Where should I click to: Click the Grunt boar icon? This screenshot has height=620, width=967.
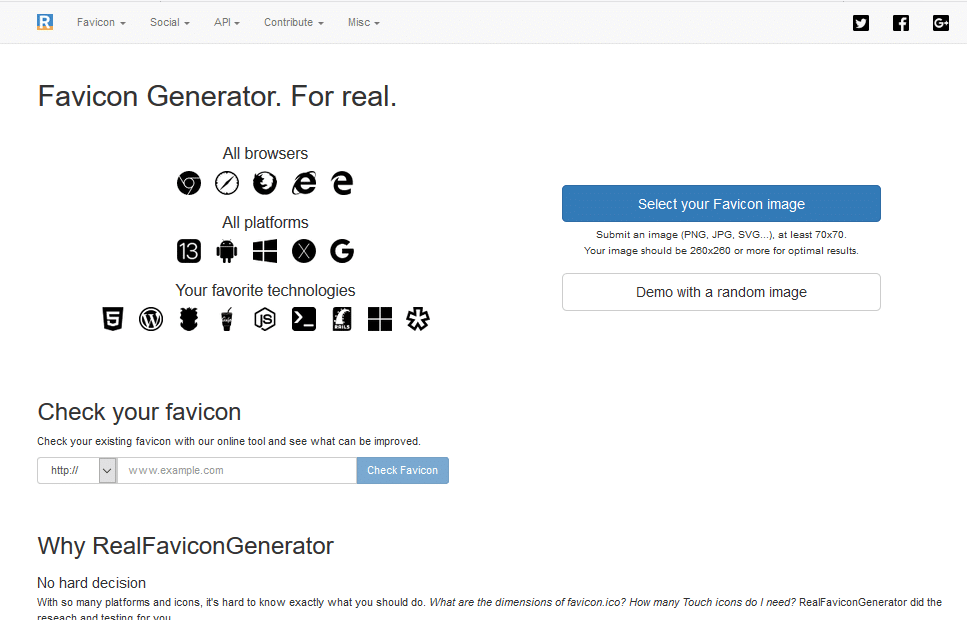tap(189, 319)
